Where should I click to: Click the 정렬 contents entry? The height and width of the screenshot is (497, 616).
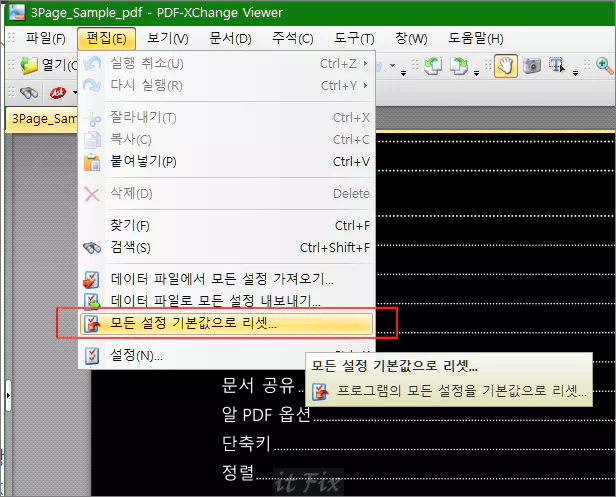coord(238,472)
